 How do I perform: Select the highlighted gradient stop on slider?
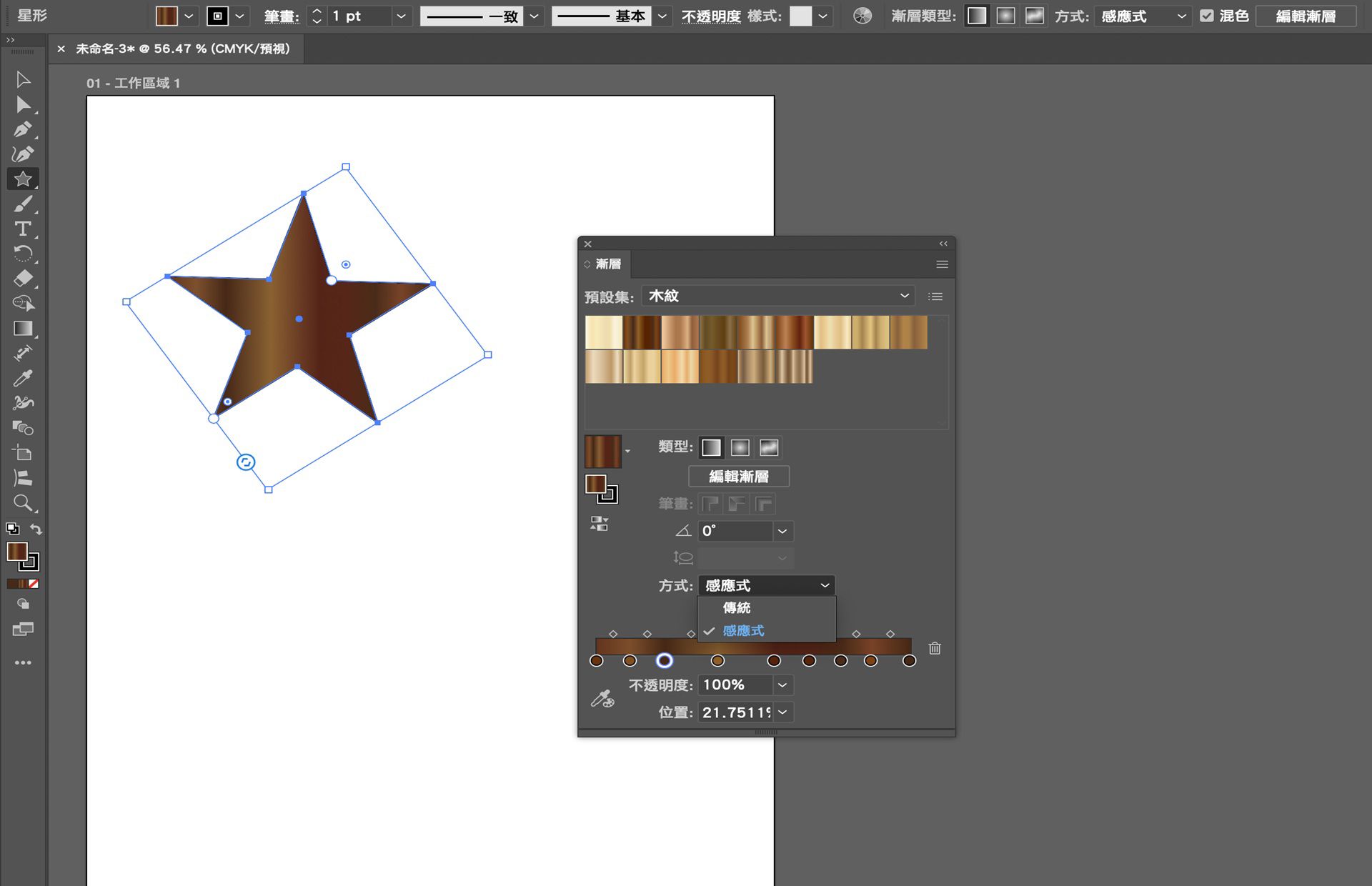(x=665, y=661)
